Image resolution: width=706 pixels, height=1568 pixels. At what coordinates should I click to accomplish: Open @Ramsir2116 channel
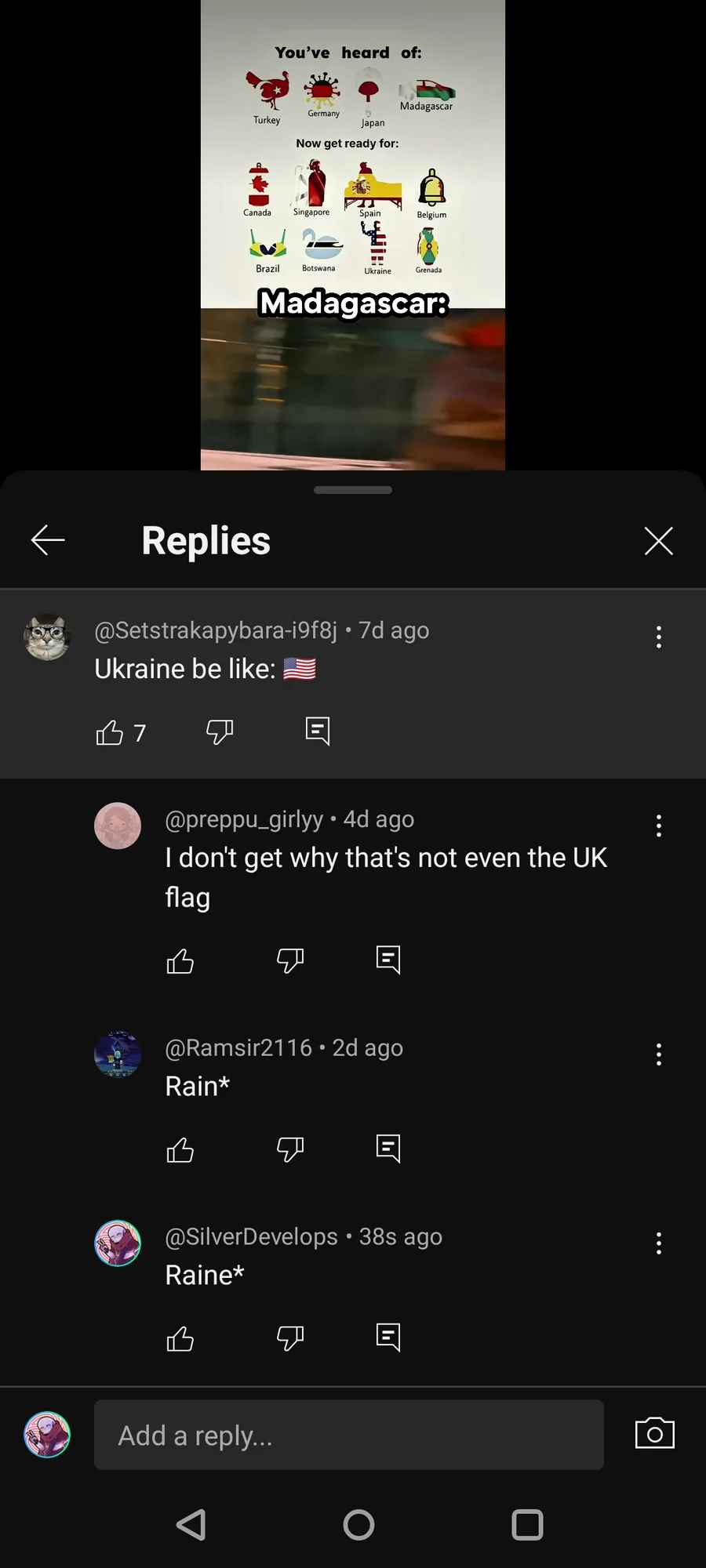238,1047
